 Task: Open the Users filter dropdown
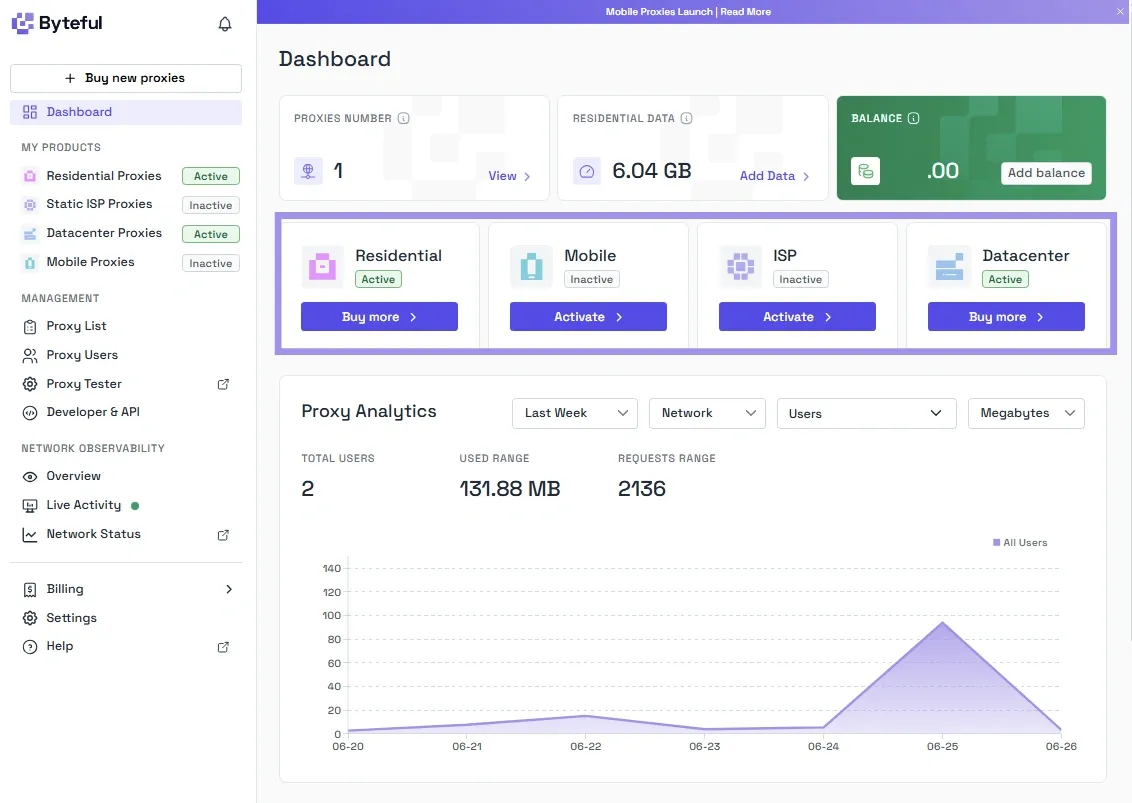pyautogui.click(x=866, y=413)
